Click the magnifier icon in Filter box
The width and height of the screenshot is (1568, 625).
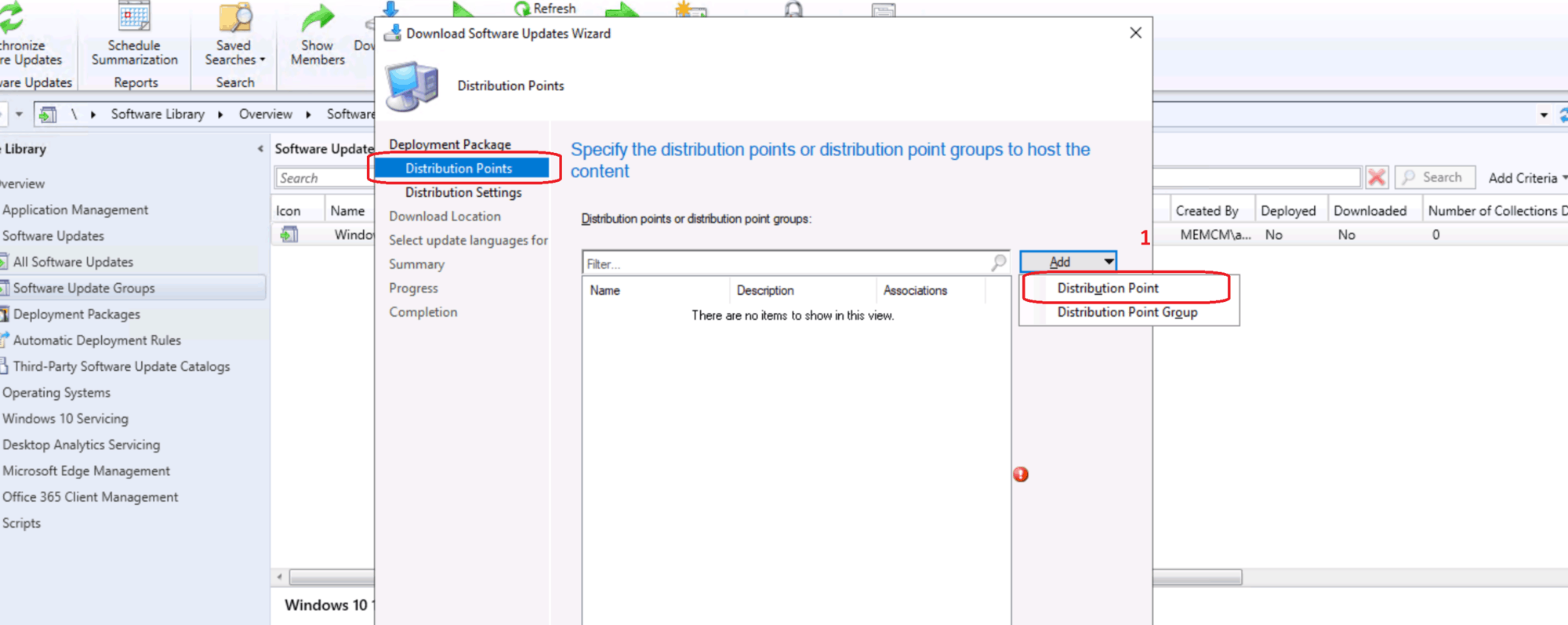pyautogui.click(x=998, y=263)
